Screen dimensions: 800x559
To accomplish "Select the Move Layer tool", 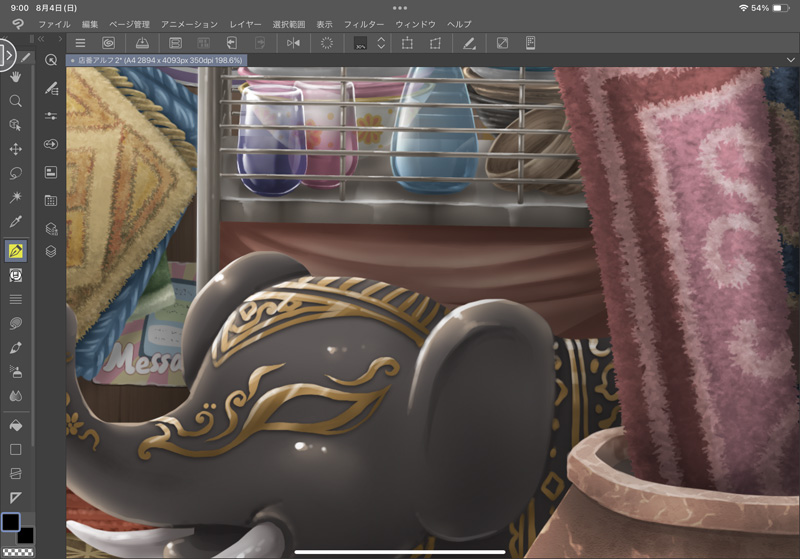I will click(16, 149).
